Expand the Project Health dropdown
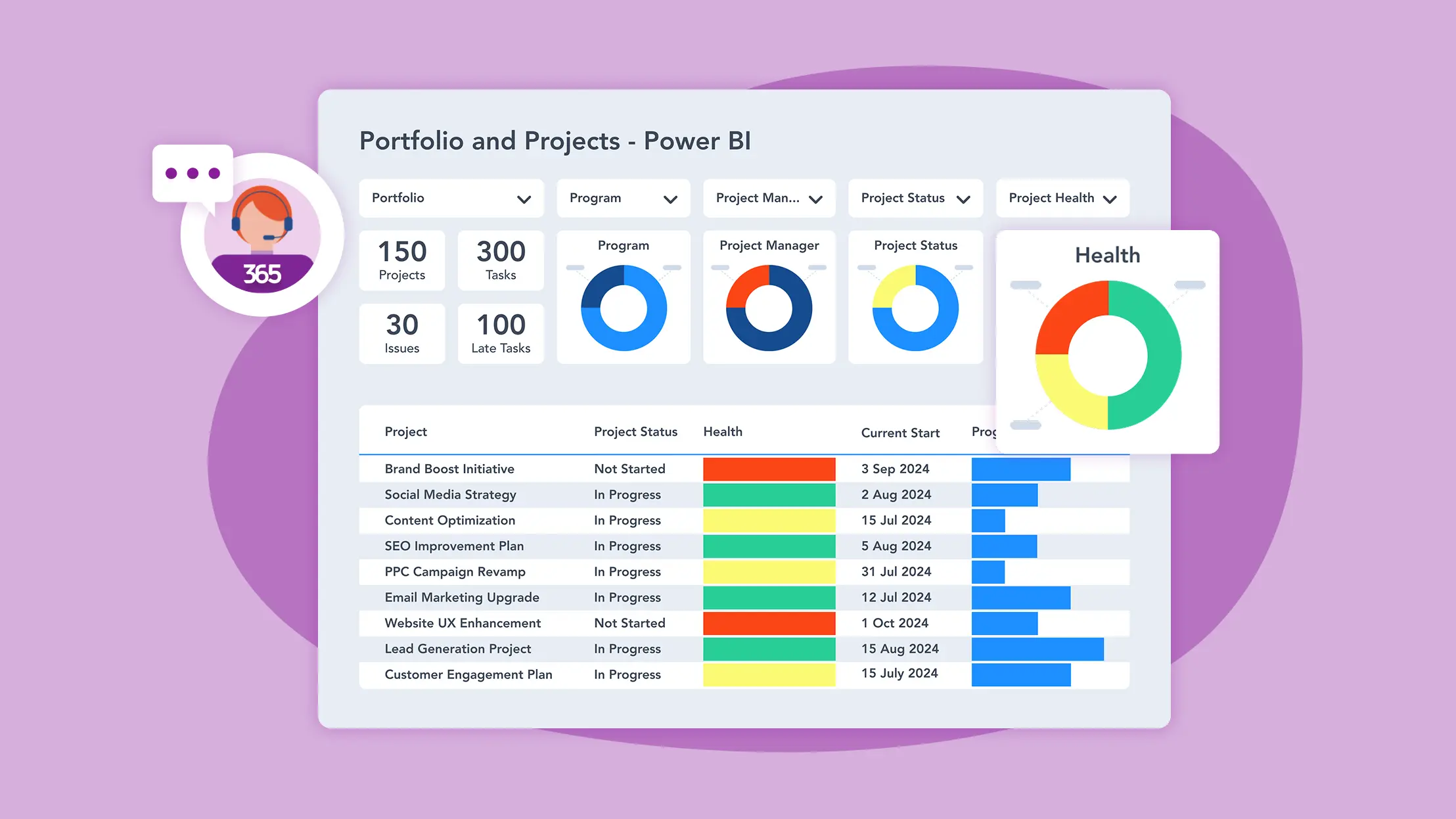The width and height of the screenshot is (1456, 819). 1062,199
